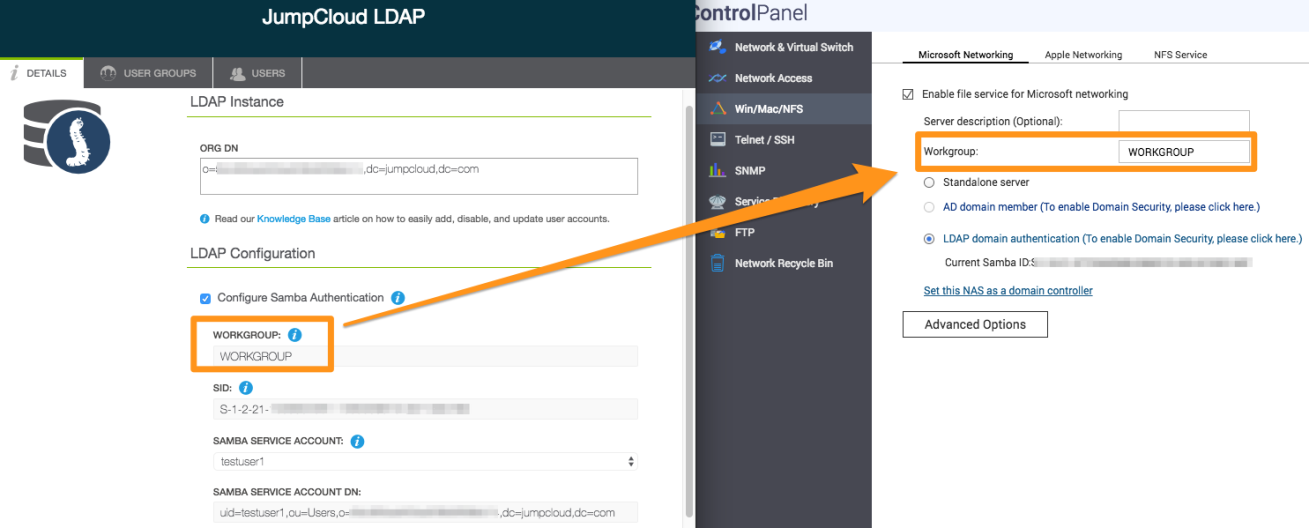Click info icon next to WORKGROUP label
This screenshot has height=528, width=1309.
coord(295,335)
